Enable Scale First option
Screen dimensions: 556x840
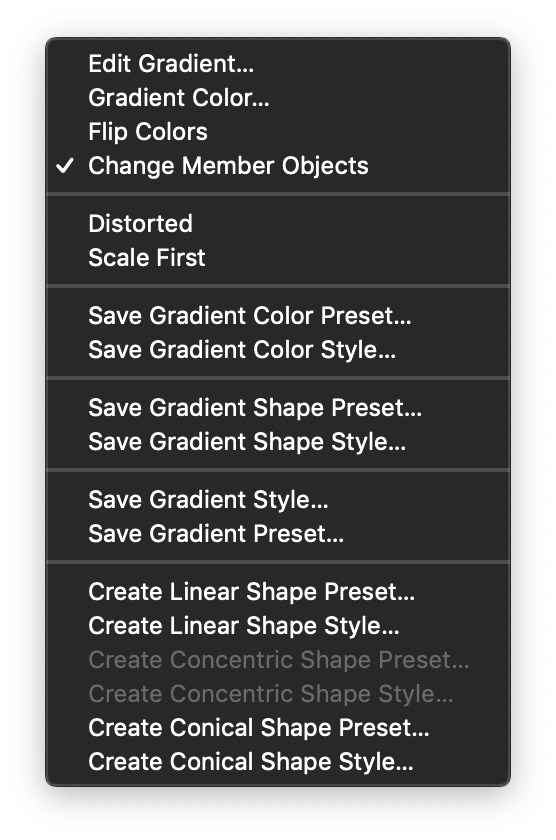click(278, 258)
